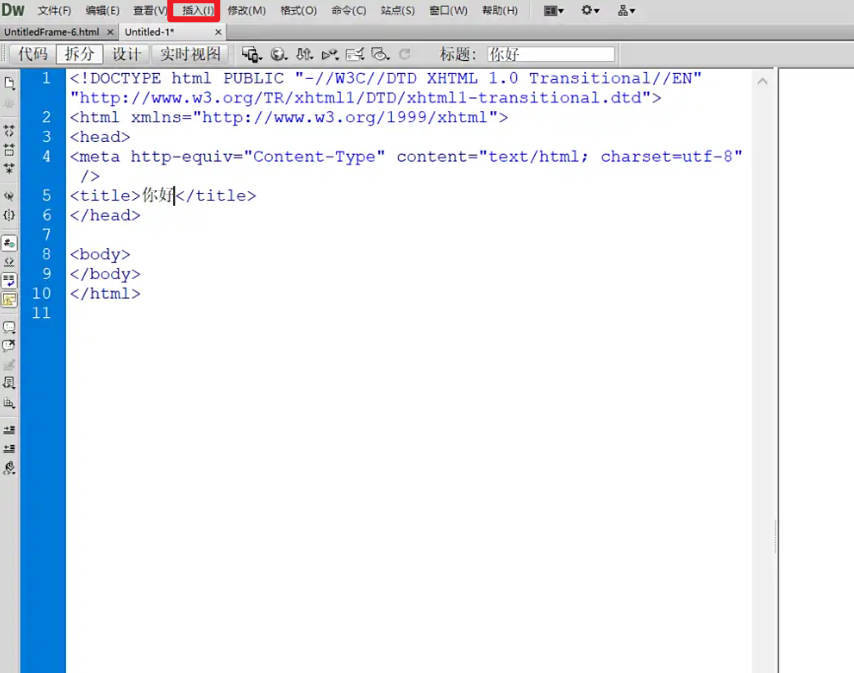
Task: Click the Remove Comment icon
Action: [9, 345]
